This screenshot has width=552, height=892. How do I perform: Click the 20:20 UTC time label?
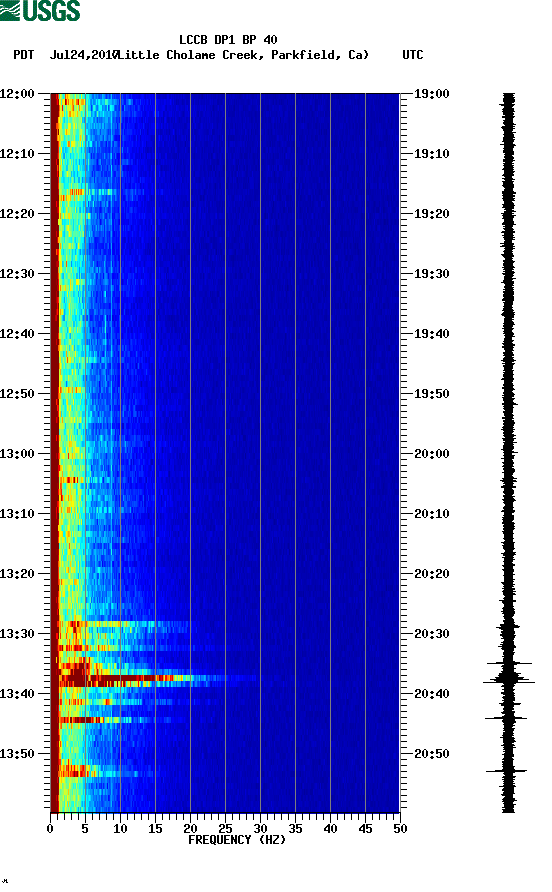pyautogui.click(x=431, y=574)
